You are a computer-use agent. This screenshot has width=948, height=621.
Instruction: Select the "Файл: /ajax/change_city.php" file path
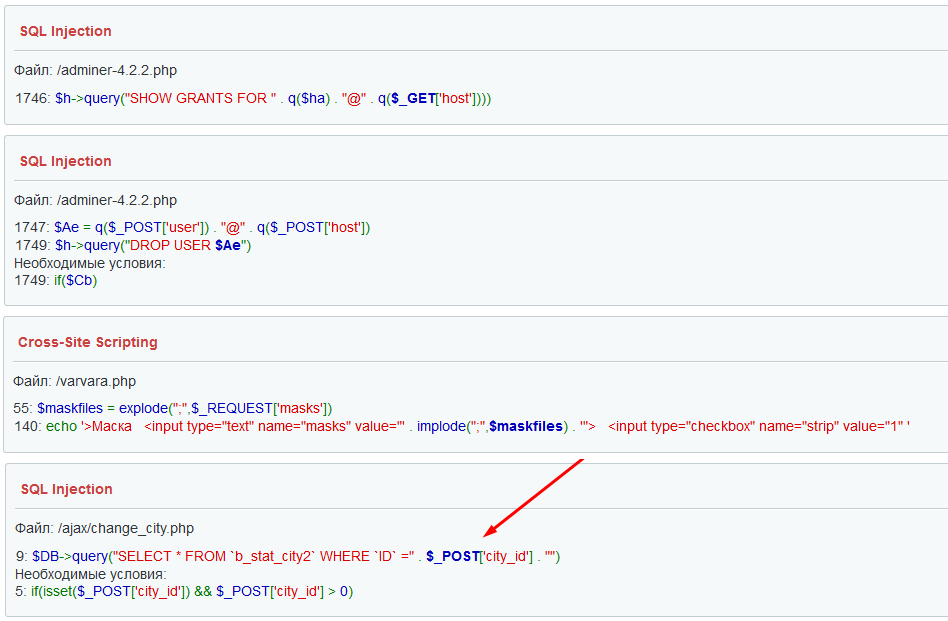[105, 528]
